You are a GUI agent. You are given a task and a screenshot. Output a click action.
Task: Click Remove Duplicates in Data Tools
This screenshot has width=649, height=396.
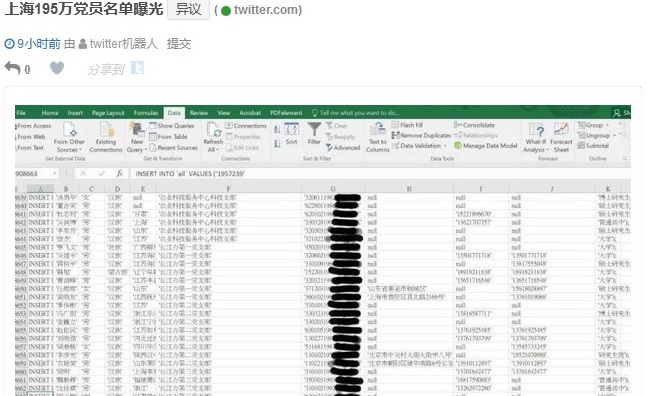pyautogui.click(x=421, y=135)
